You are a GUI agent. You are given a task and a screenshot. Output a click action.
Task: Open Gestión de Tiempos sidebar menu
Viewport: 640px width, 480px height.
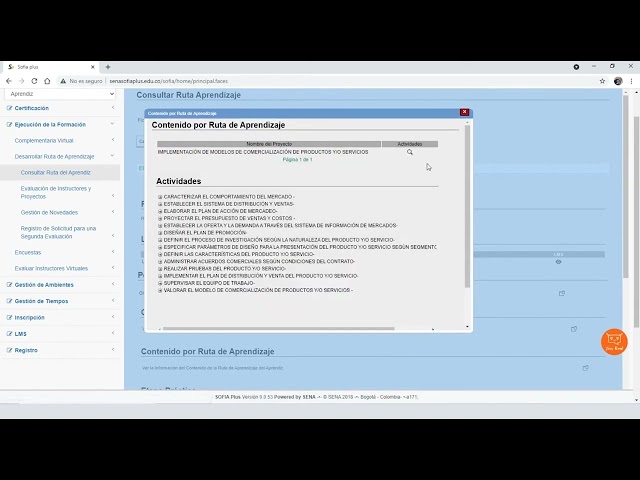click(x=60, y=301)
